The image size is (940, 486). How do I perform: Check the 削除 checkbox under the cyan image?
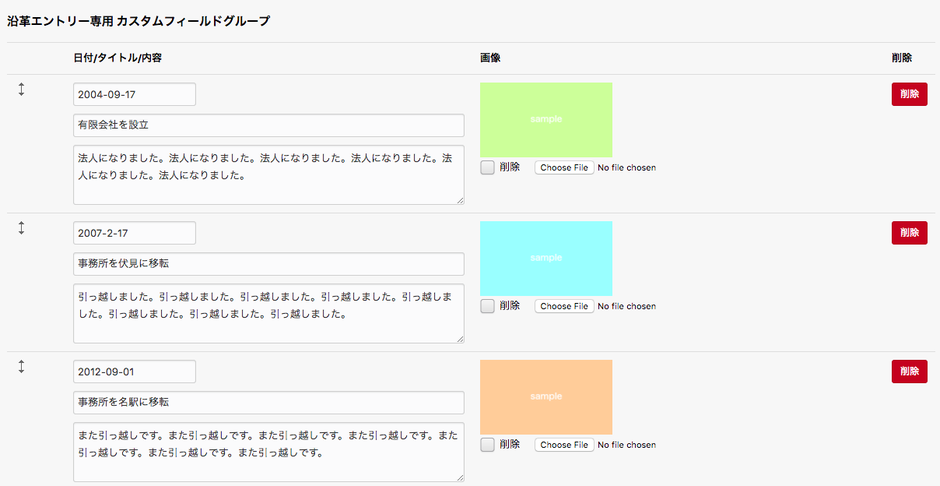tap(487, 306)
